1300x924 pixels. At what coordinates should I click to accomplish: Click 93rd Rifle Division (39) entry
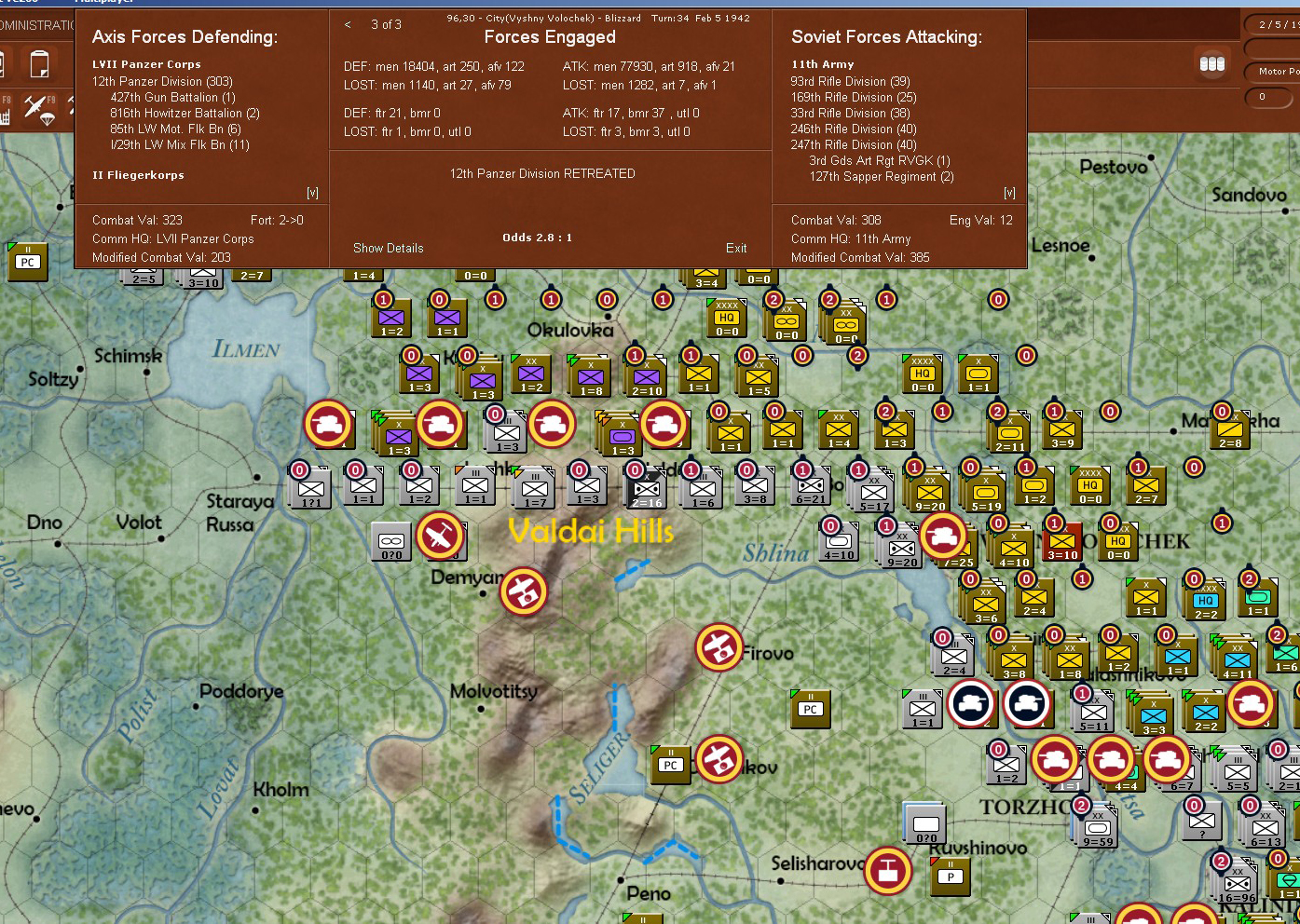(x=851, y=81)
